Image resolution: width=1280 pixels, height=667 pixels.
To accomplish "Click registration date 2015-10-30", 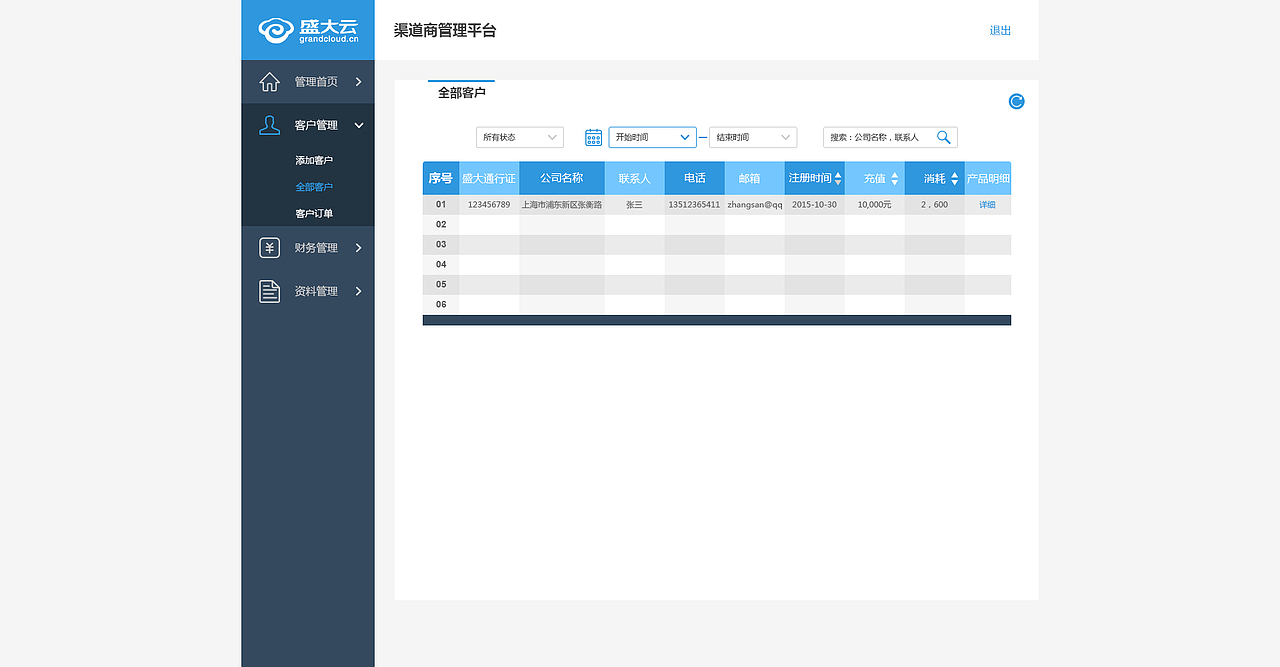I will [814, 204].
